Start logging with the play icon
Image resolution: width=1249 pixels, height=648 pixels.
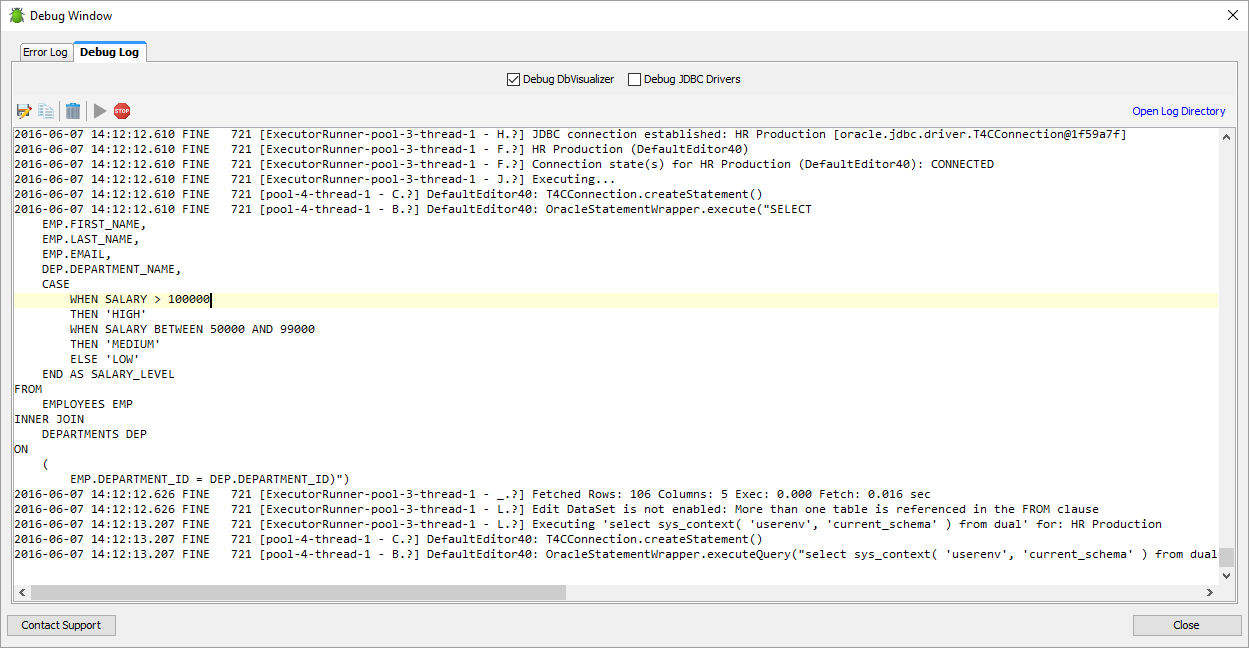[x=98, y=111]
